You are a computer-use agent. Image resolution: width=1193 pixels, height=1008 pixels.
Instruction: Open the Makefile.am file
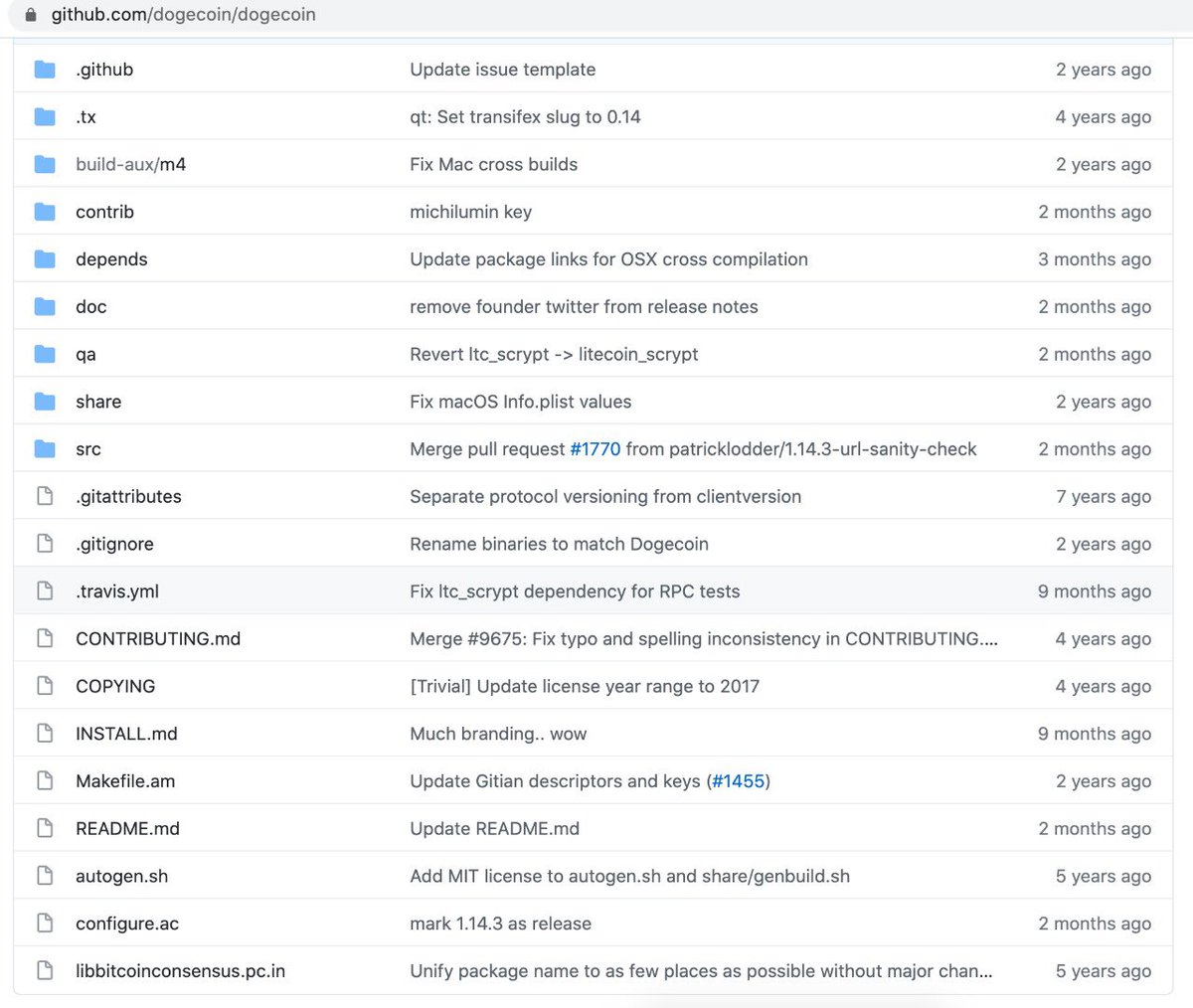coord(125,781)
